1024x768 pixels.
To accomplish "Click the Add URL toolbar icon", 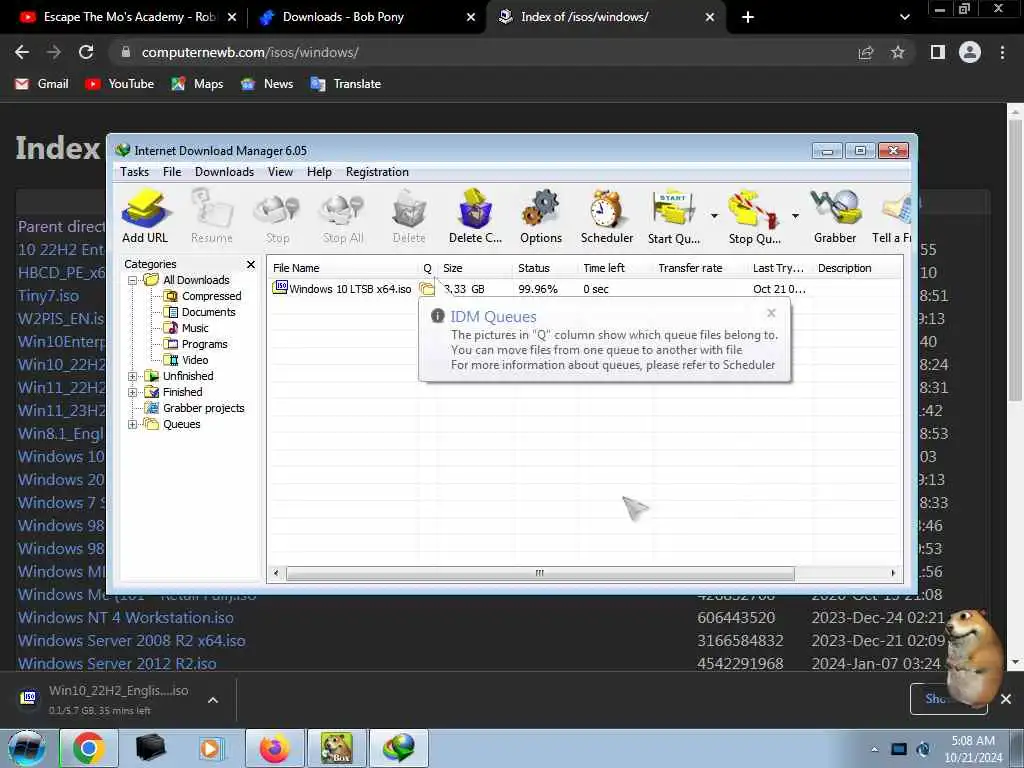I will (145, 216).
